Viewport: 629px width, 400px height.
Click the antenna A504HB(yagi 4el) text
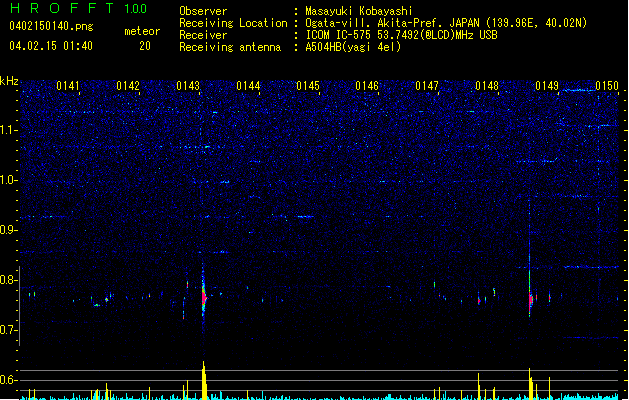[353, 47]
